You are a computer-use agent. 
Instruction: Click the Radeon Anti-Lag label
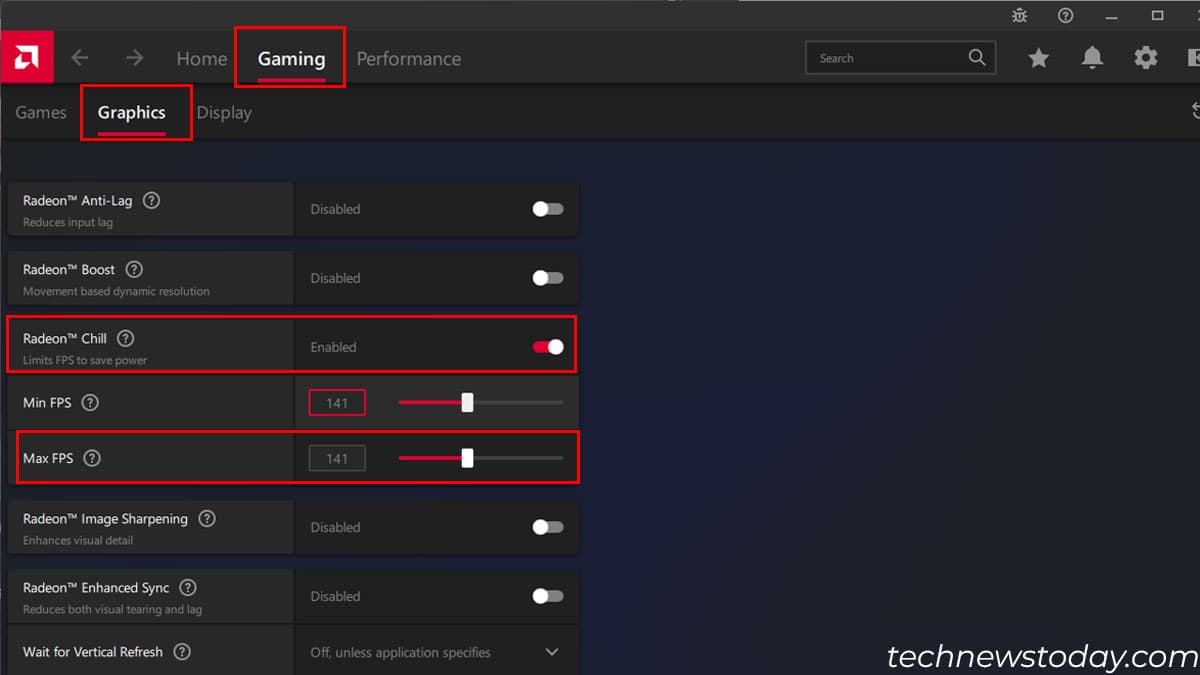point(77,200)
